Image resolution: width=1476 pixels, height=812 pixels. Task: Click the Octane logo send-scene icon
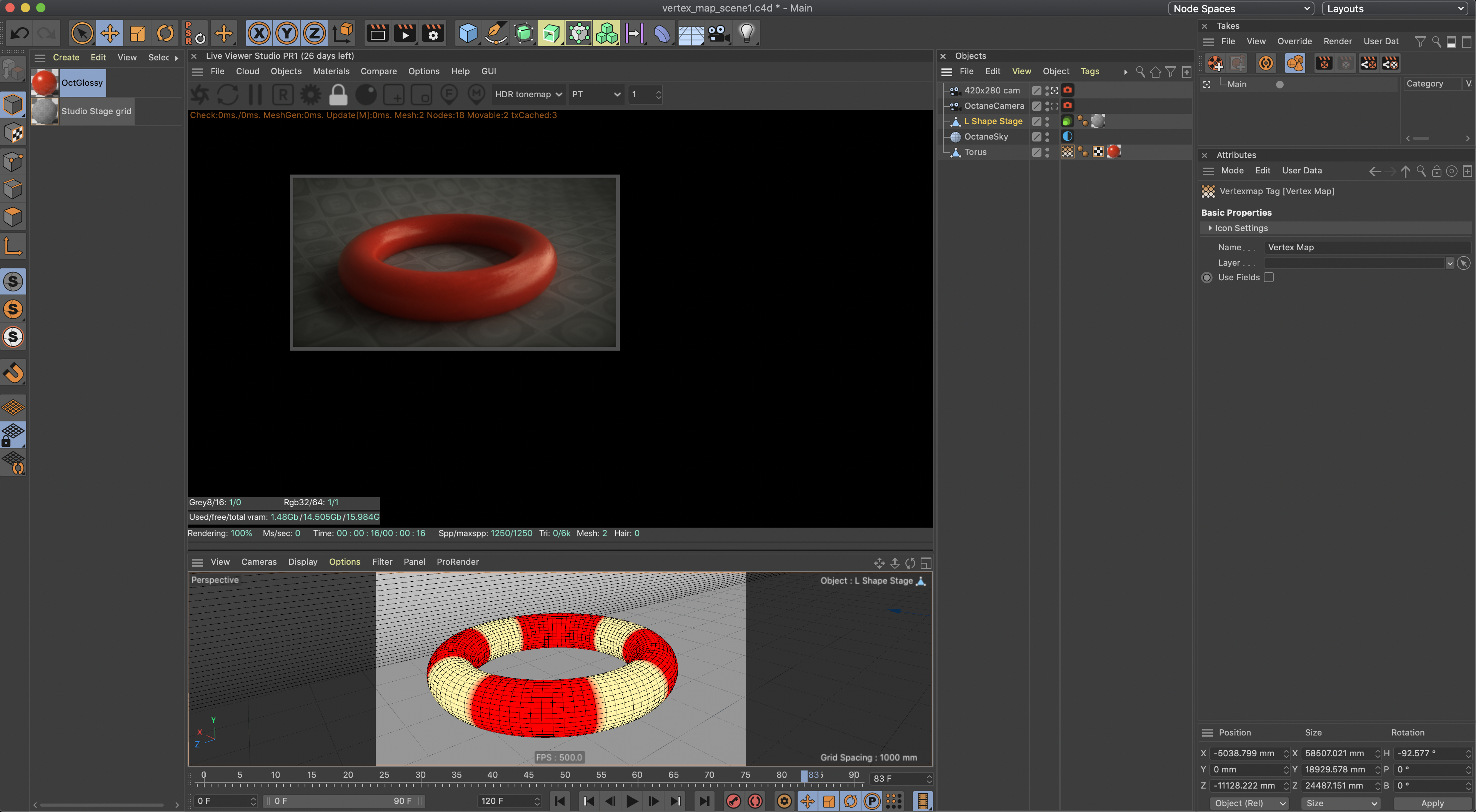(x=200, y=95)
